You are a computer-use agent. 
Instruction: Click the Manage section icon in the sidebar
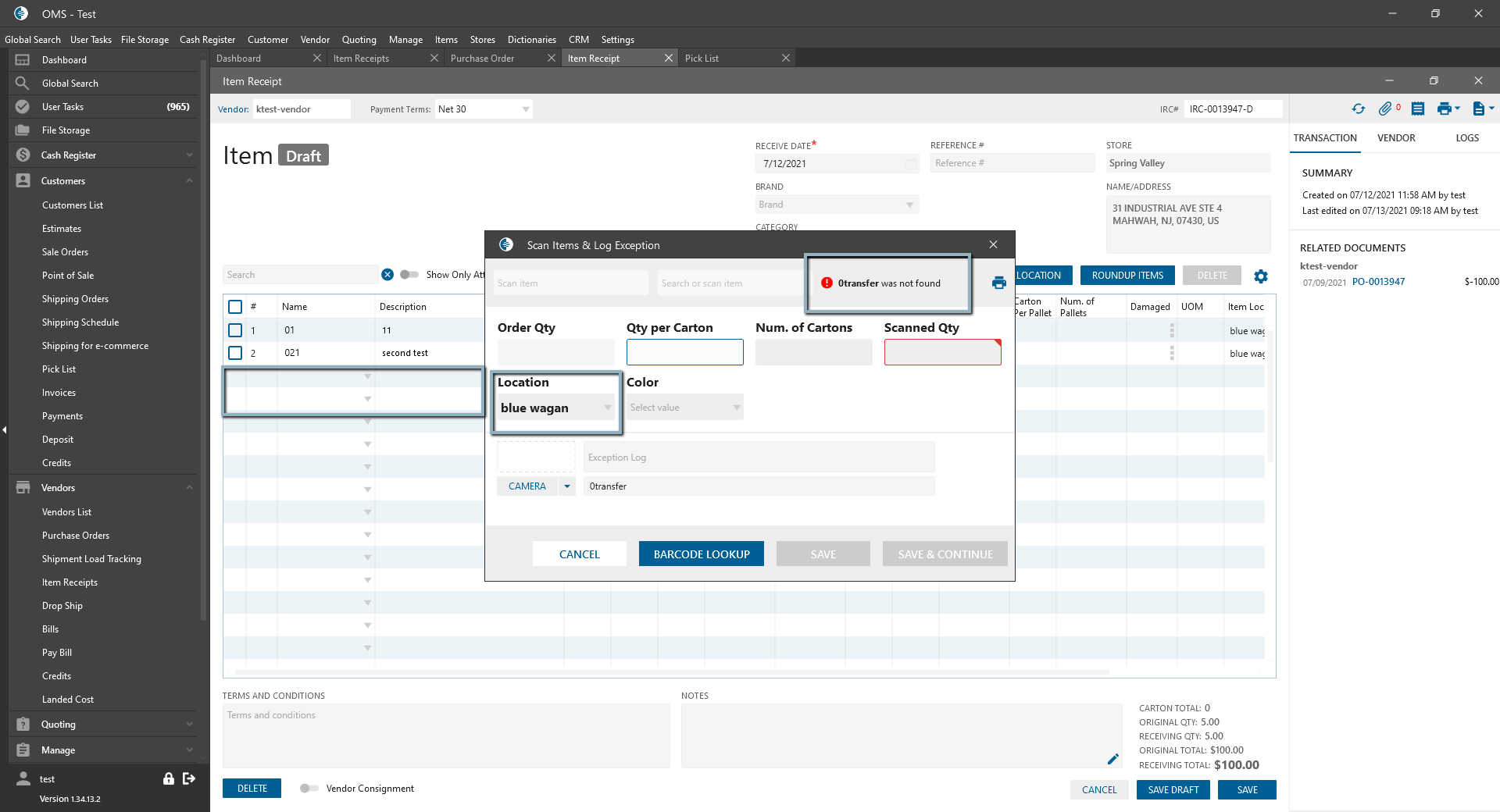pos(23,750)
